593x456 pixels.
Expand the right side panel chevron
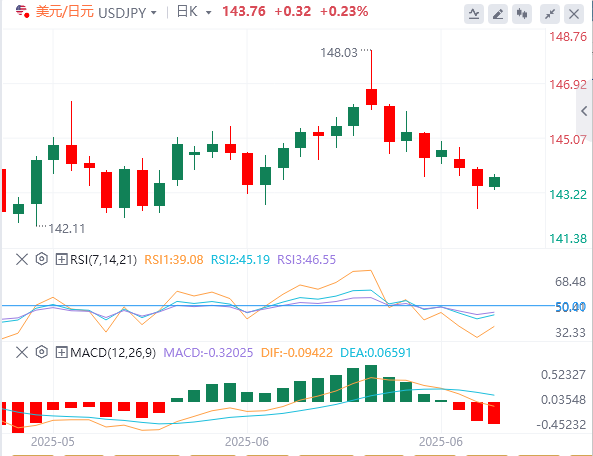[584, 111]
